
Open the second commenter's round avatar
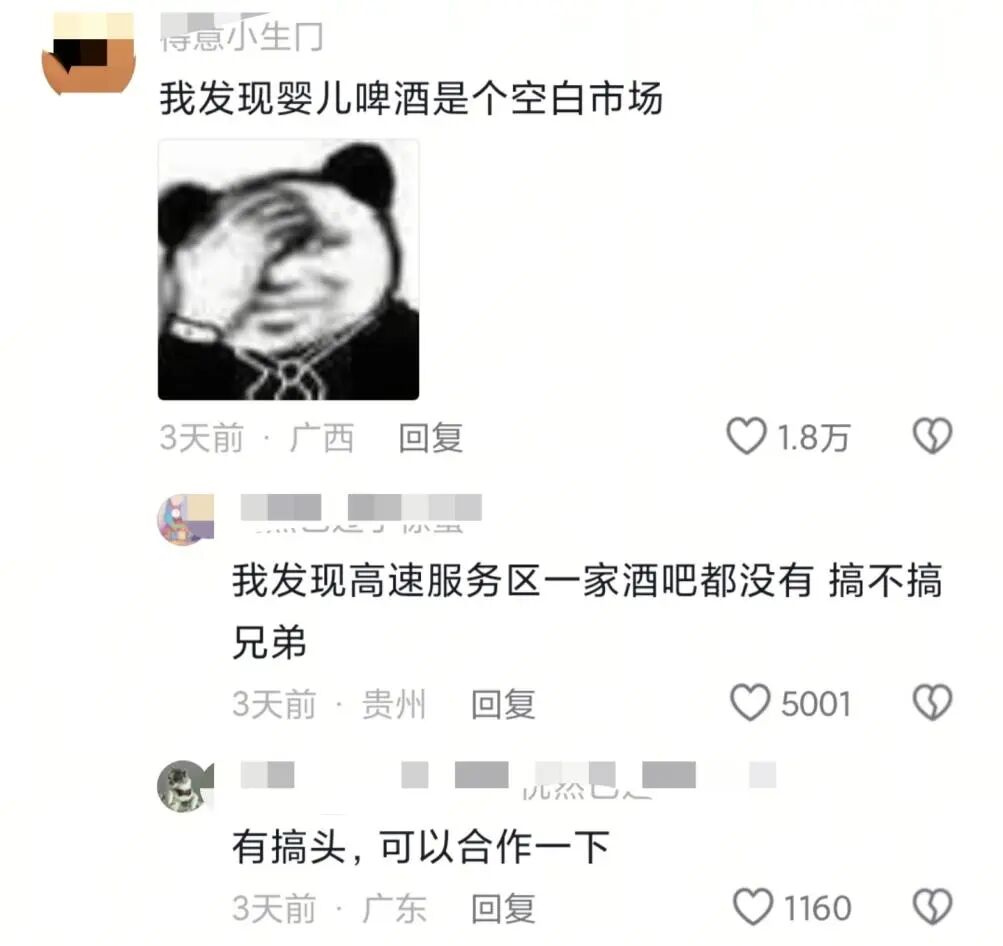pos(186,519)
